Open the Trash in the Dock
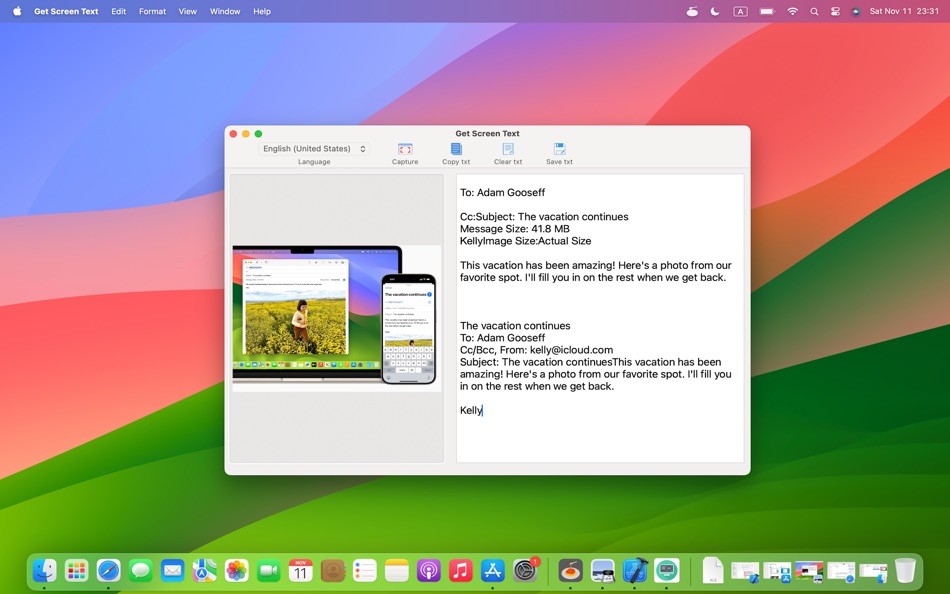The width and height of the screenshot is (950, 594). 905,570
